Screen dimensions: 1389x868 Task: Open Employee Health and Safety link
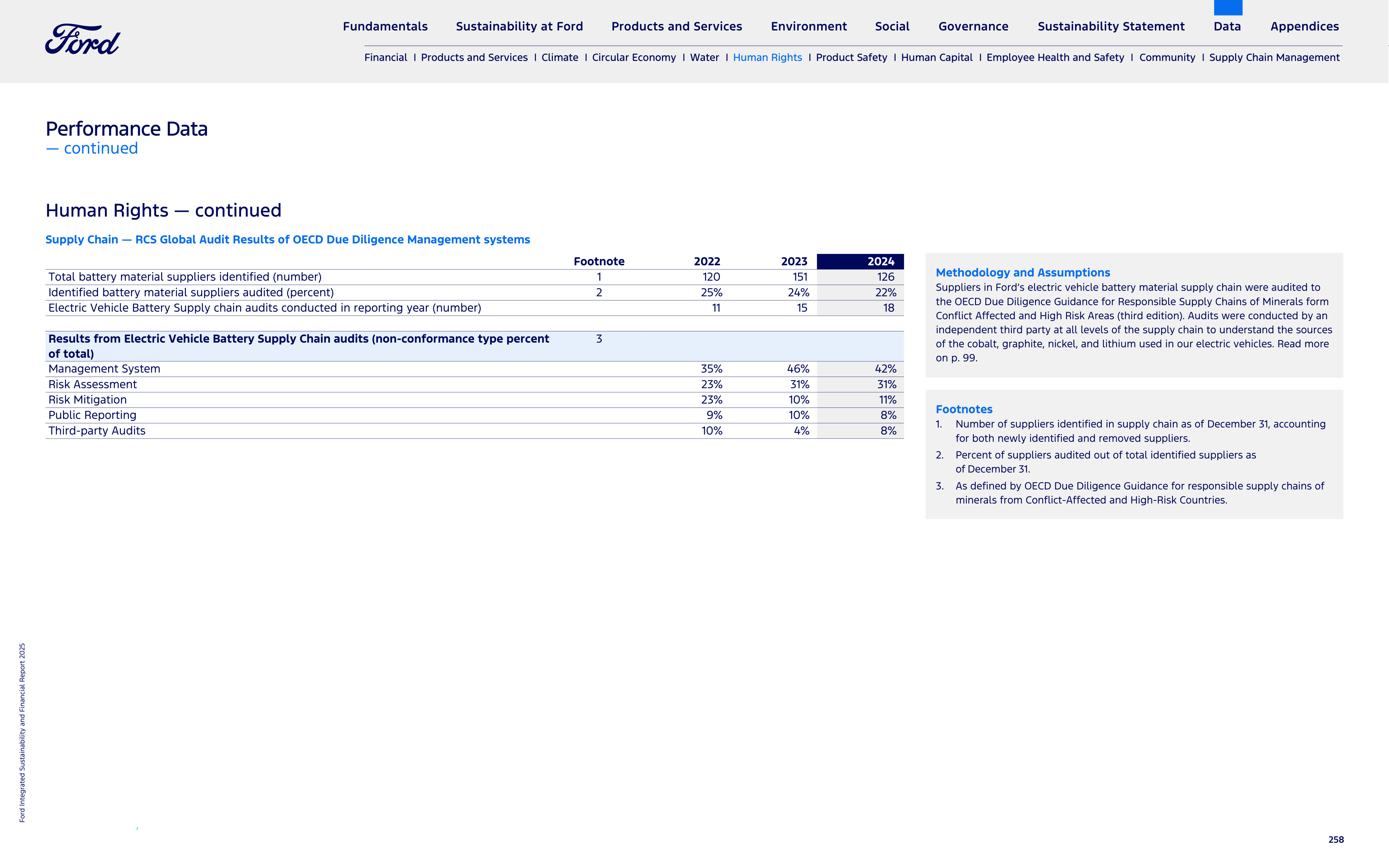(x=1055, y=58)
